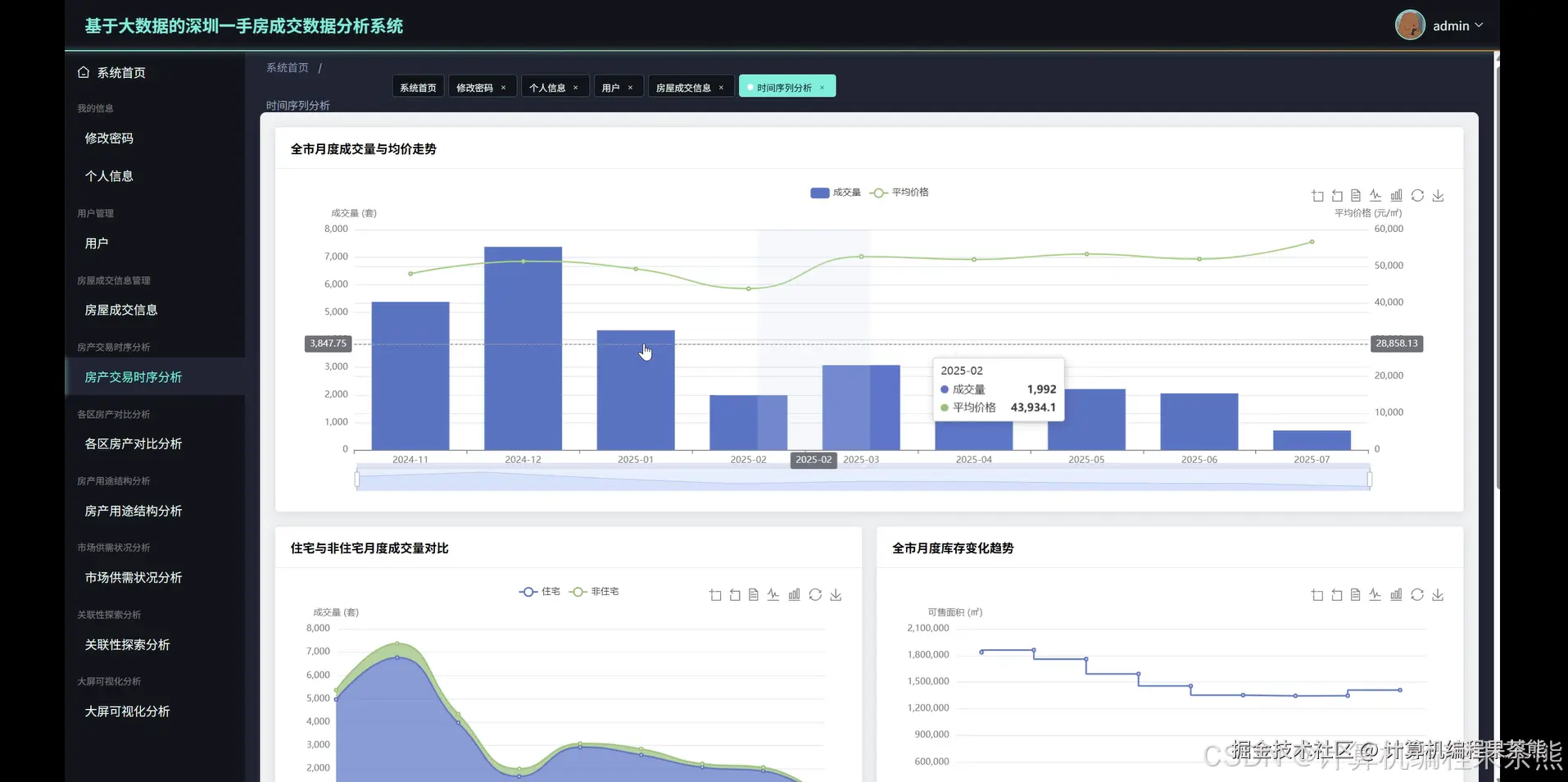Select 房产交易时序分析 in the sidebar

click(x=155, y=377)
